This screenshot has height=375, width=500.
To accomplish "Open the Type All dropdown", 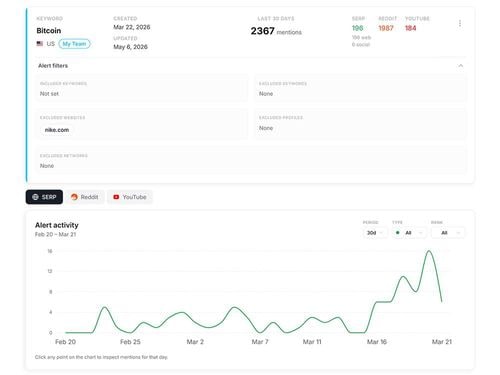I will point(409,233).
